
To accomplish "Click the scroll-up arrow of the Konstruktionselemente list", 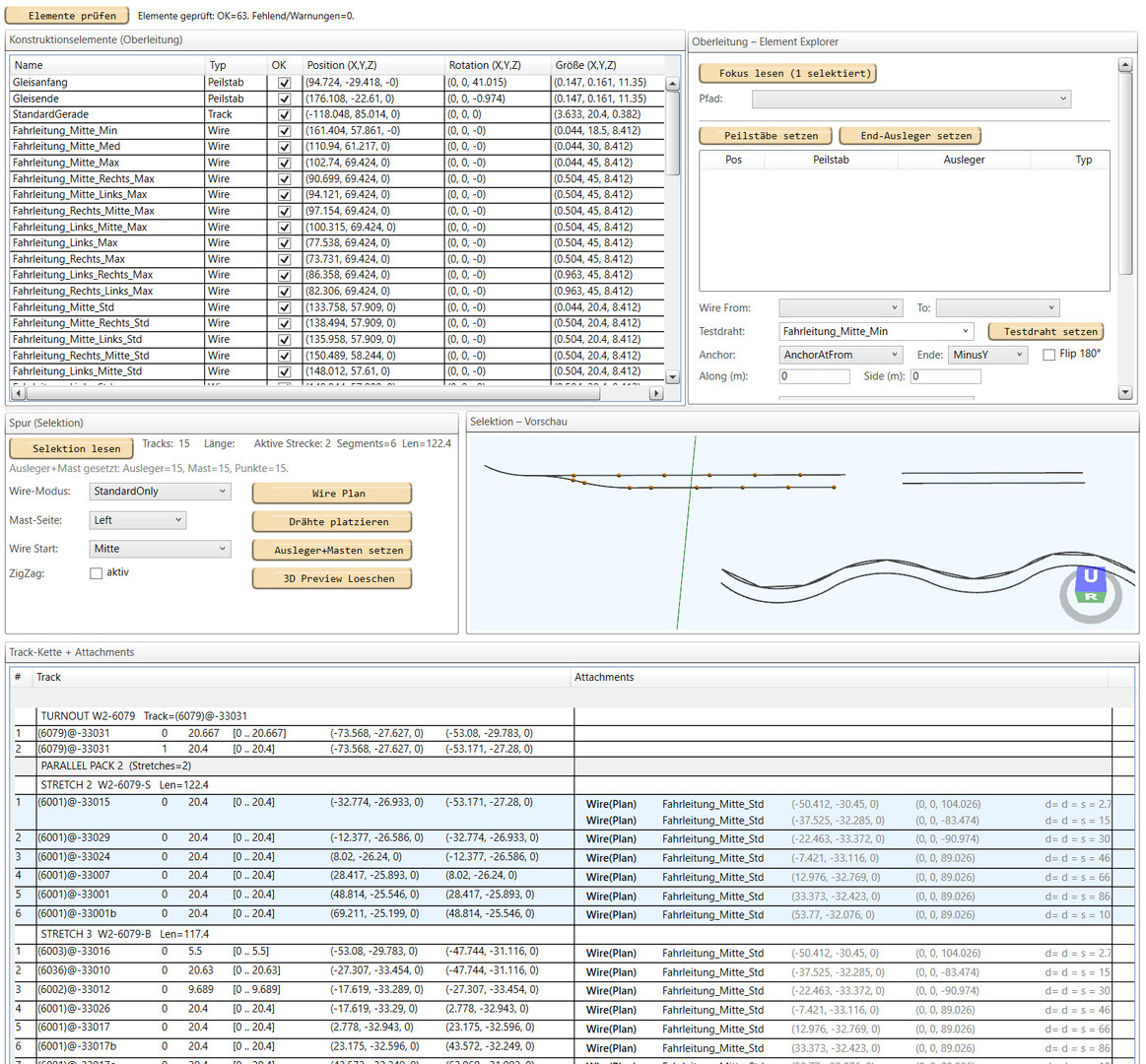I will coord(673,84).
